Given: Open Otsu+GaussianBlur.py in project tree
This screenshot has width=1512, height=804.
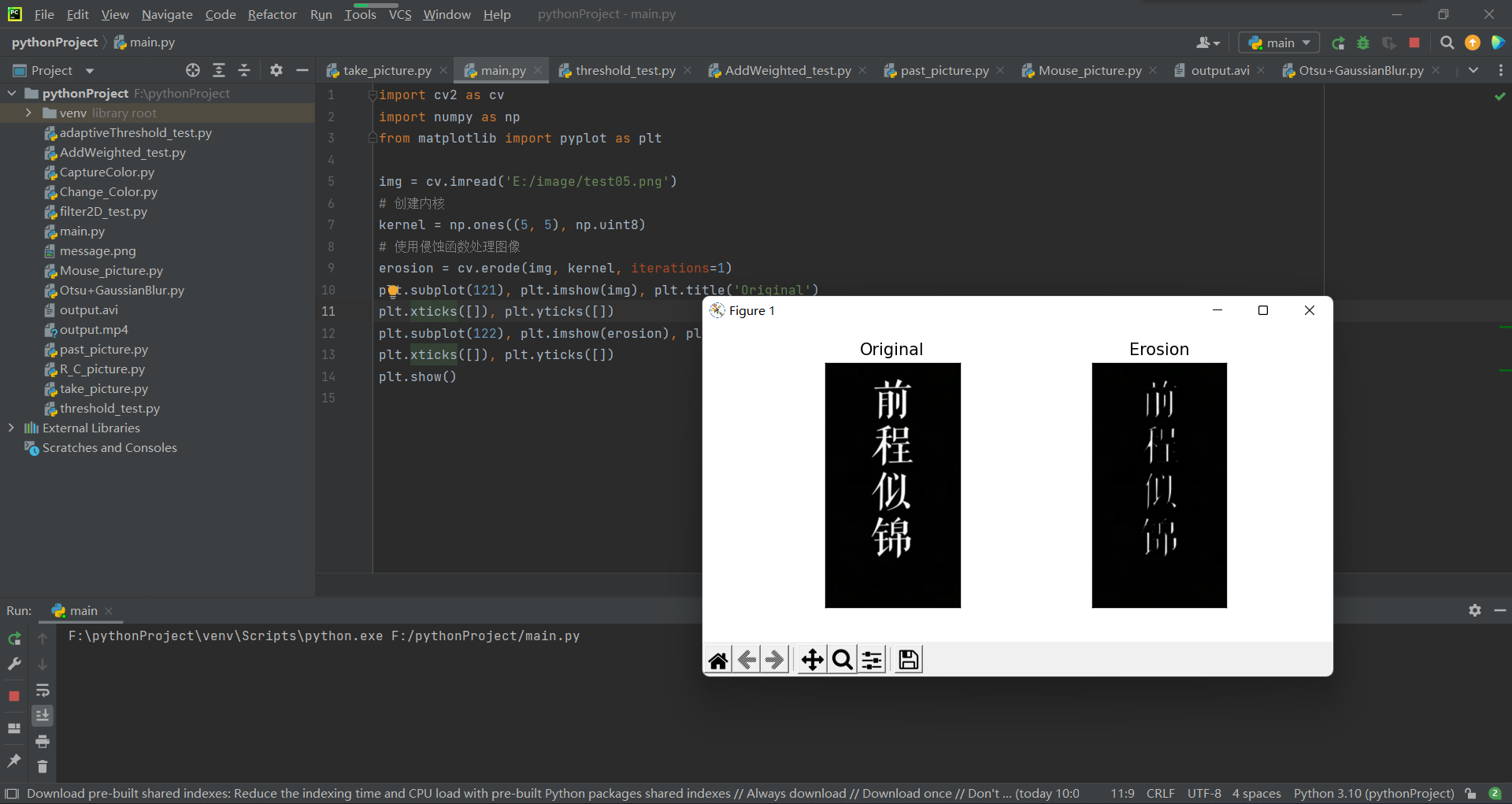Looking at the screenshot, I should 121,290.
